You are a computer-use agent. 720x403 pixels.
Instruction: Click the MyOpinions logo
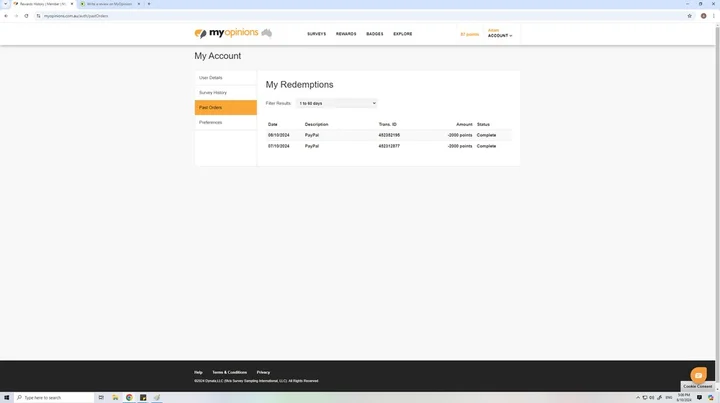tap(232, 33)
